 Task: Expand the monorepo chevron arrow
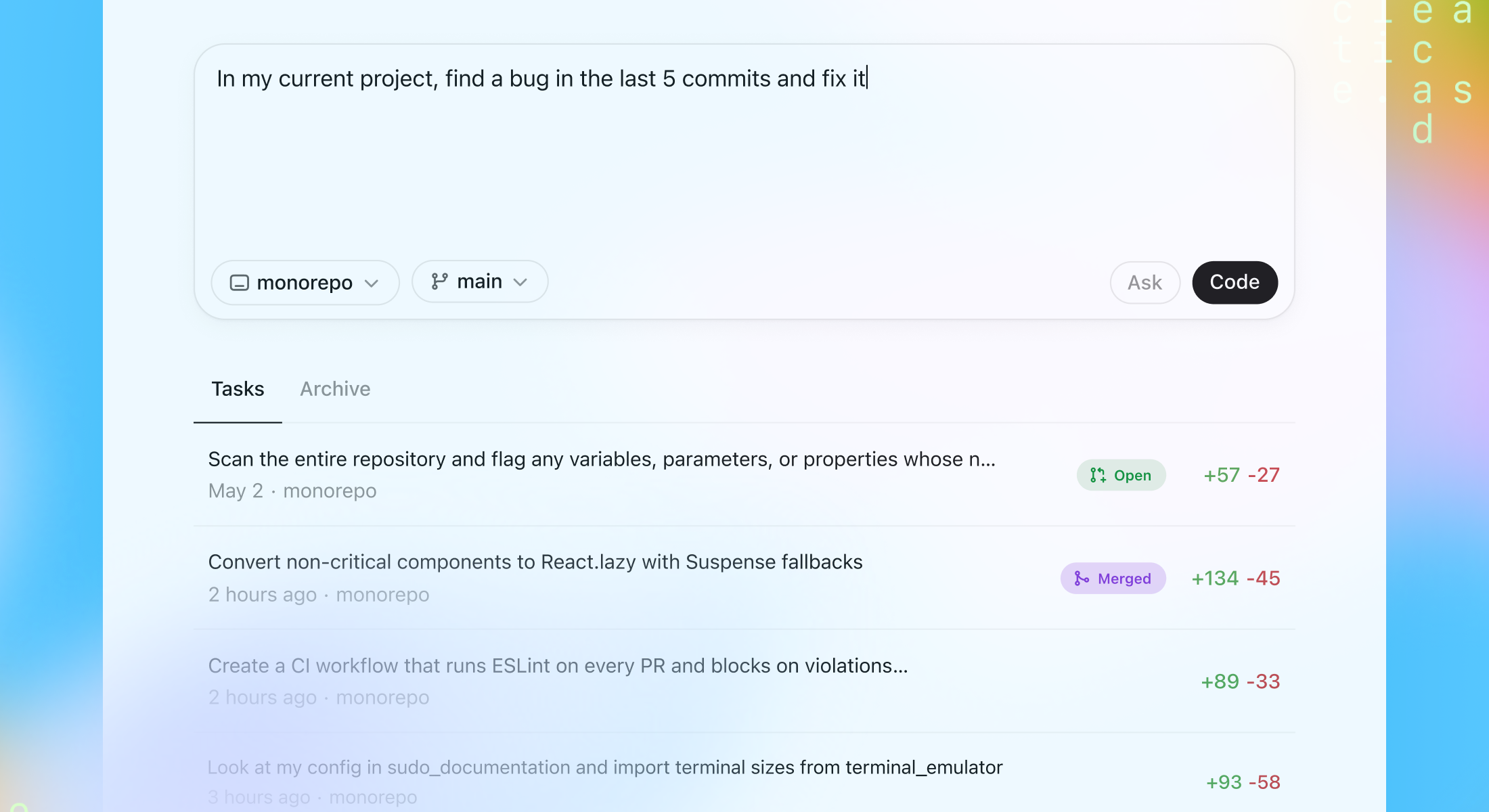(372, 284)
